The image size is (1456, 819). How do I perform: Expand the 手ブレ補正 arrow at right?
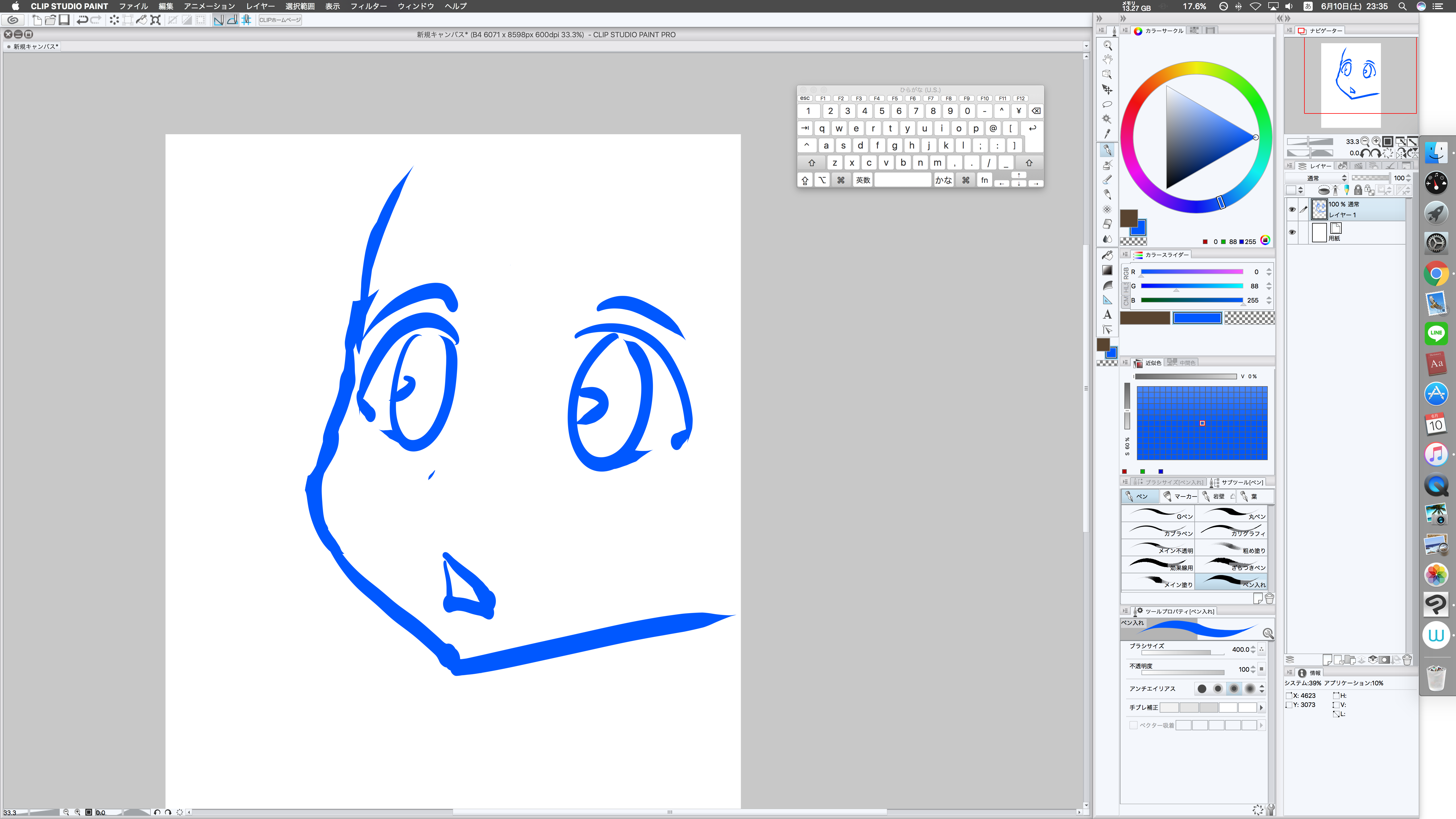(1261, 708)
